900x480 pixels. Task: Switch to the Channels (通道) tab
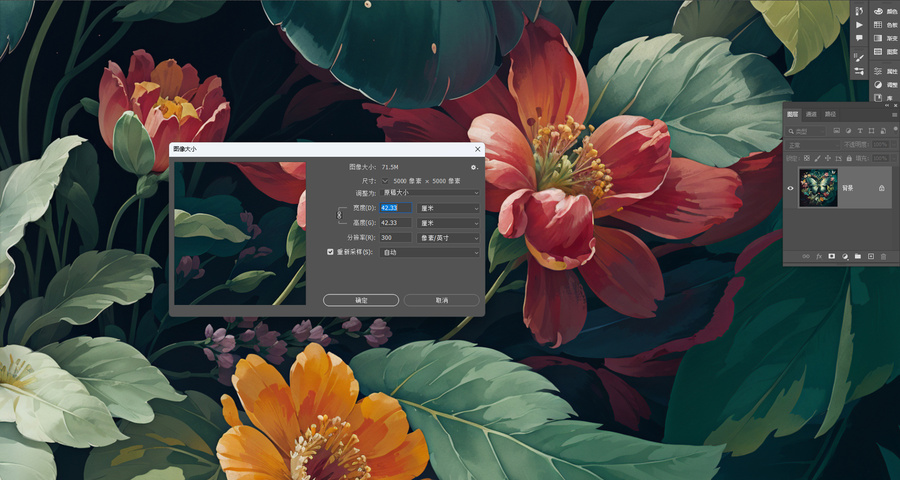pyautogui.click(x=811, y=114)
